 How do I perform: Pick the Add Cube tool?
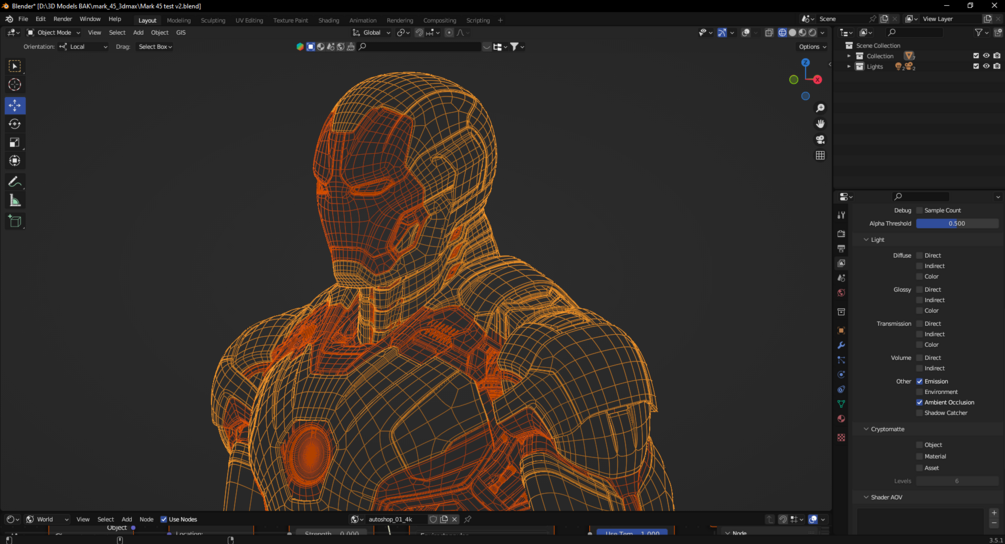tap(15, 222)
